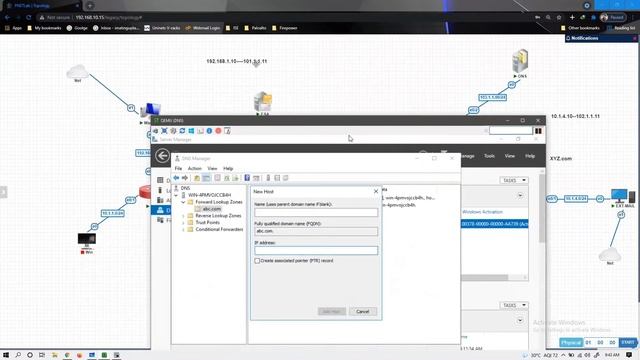Open the Webmail Login bookmark
Viewport: 640px width, 360px height.
pyautogui.click(x=202, y=28)
